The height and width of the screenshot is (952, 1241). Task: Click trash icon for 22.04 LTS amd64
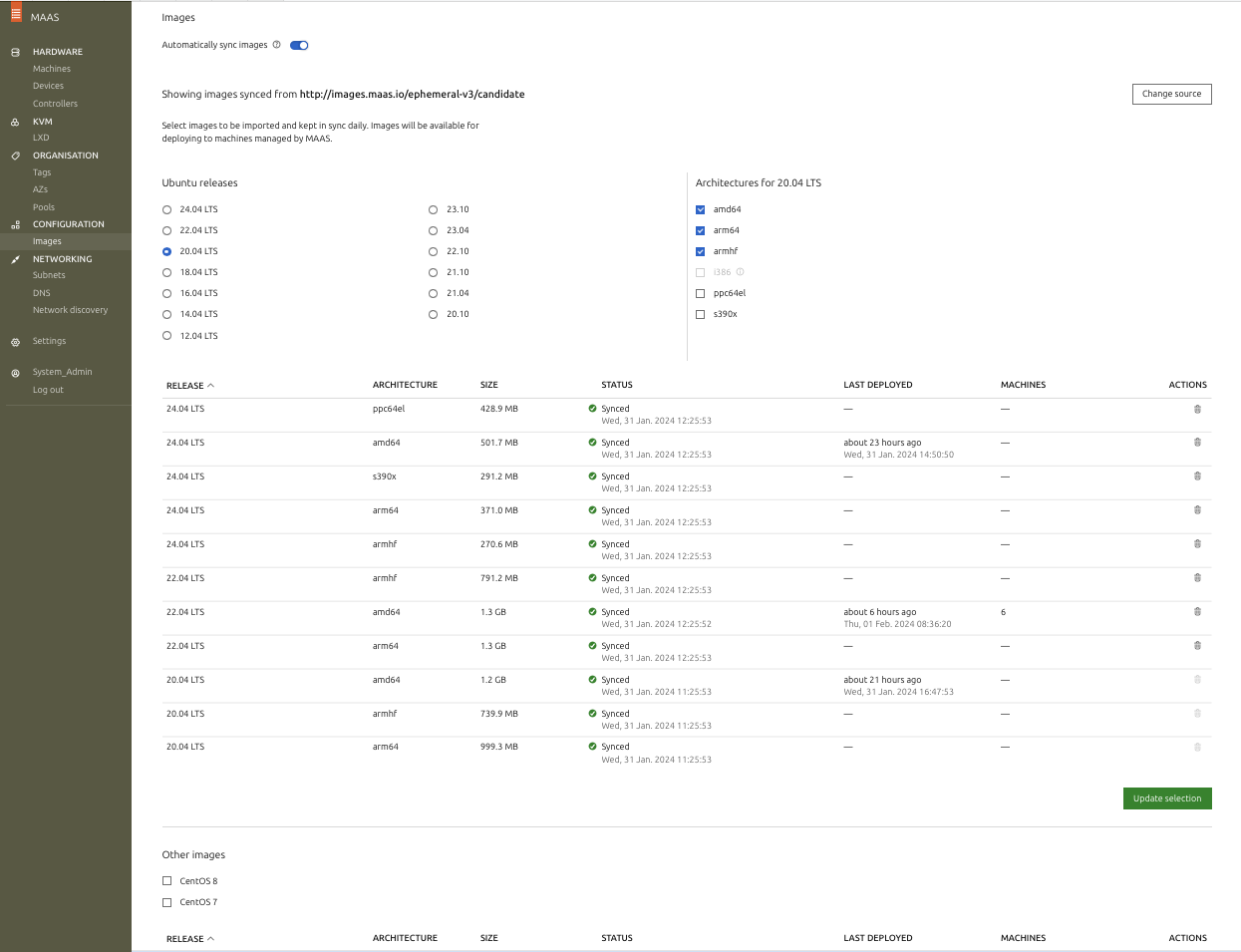point(1197,612)
